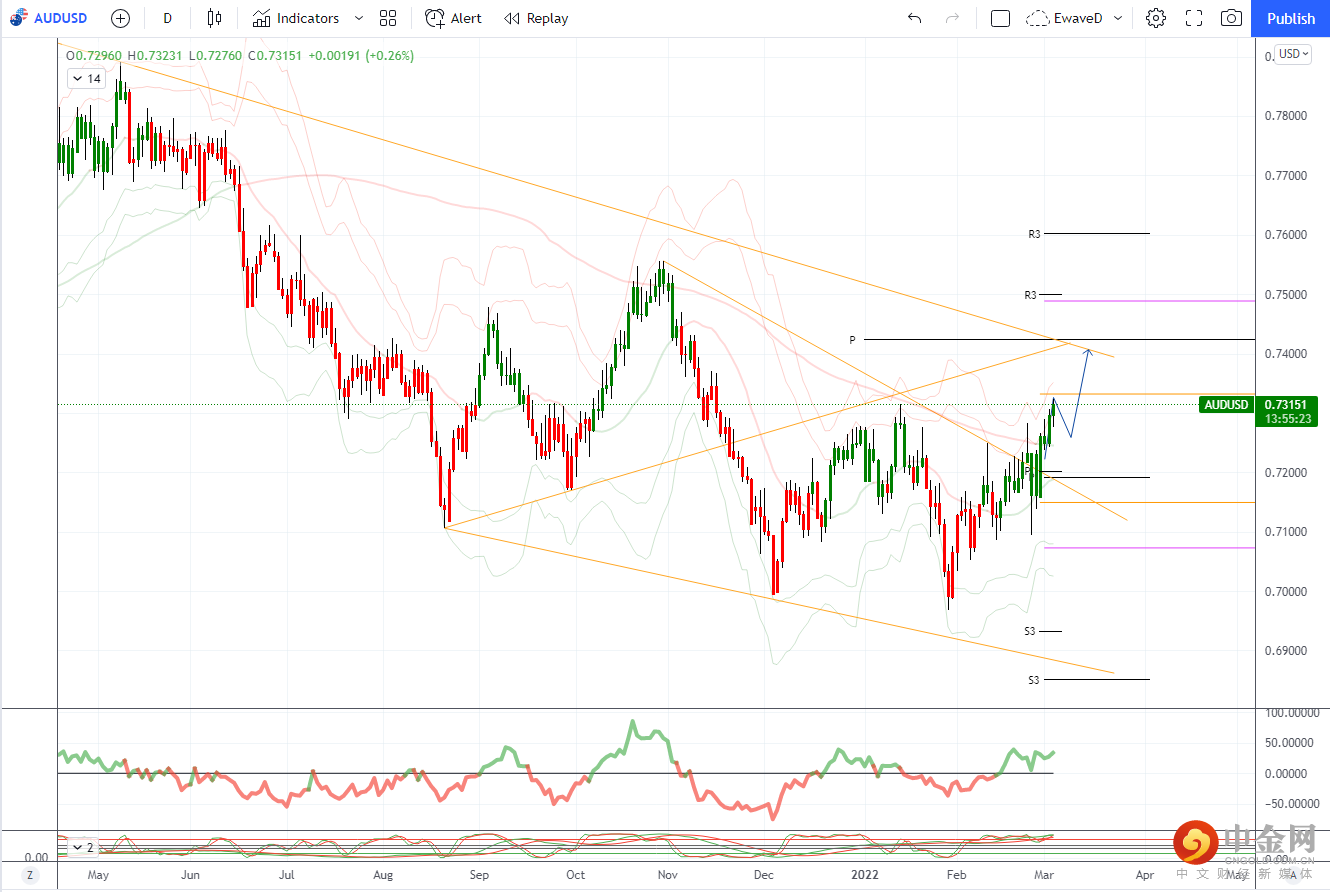Click the Jun label on the time axis

coord(191,875)
